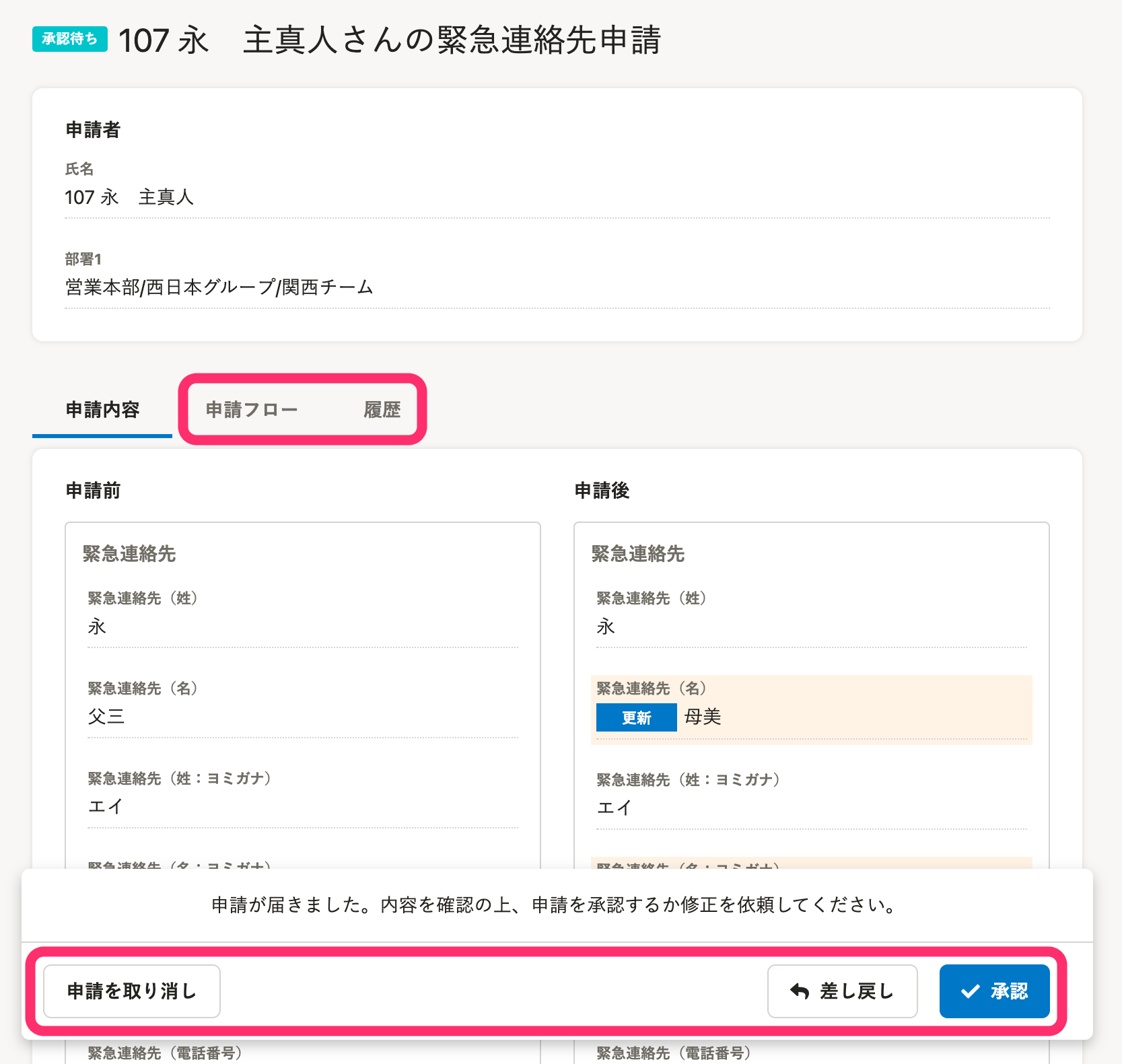This screenshot has width=1122, height=1064.
Task: Open the 履歴 tab
Action: coord(382,410)
